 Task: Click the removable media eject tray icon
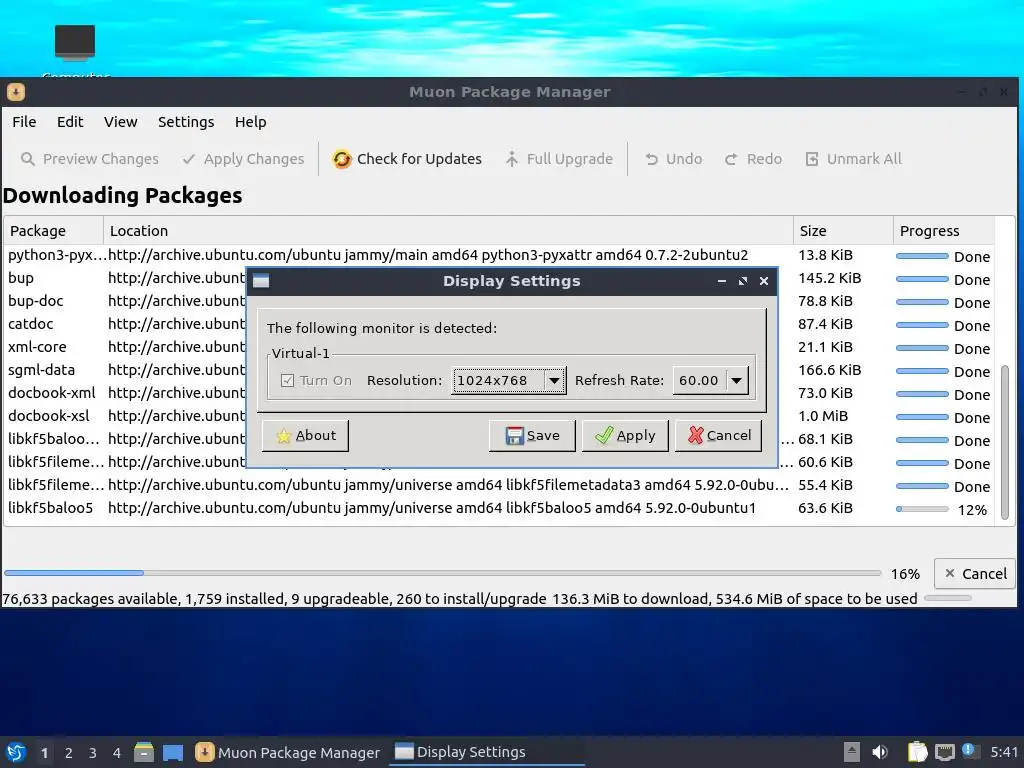click(852, 752)
